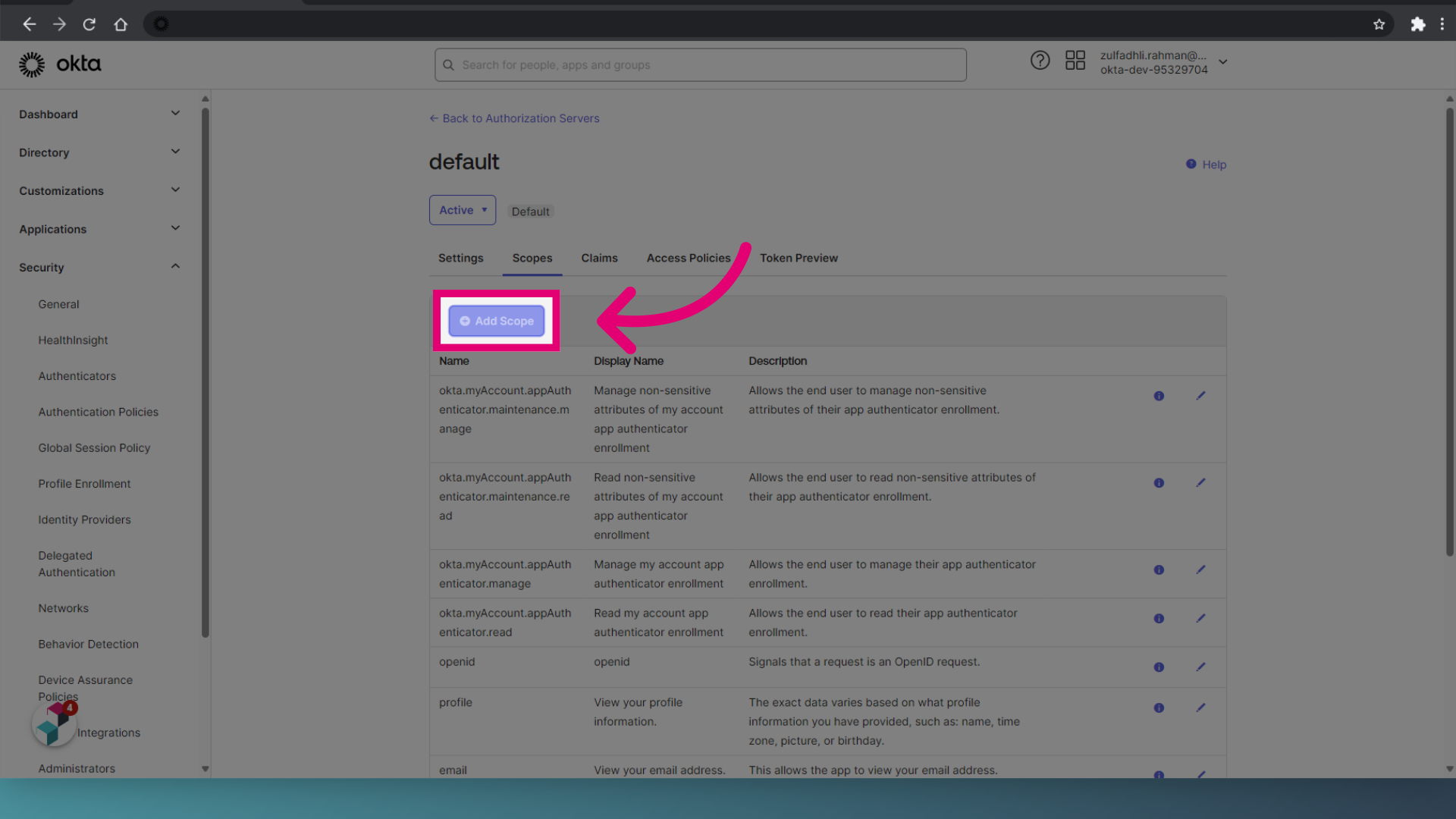Edit the appAuthenticator.read scope
Image resolution: width=1456 pixels, height=819 pixels.
[x=1200, y=619]
